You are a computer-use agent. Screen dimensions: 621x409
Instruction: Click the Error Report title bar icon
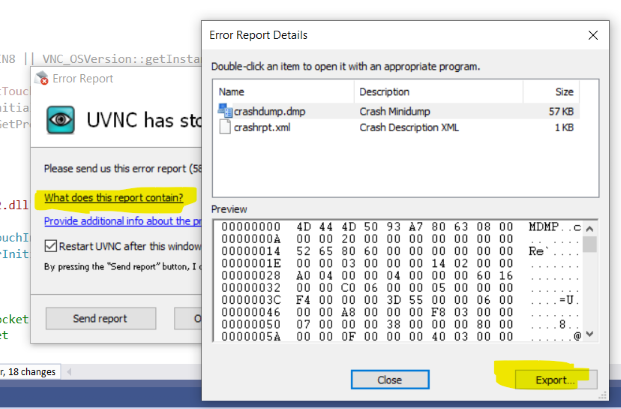point(41,78)
